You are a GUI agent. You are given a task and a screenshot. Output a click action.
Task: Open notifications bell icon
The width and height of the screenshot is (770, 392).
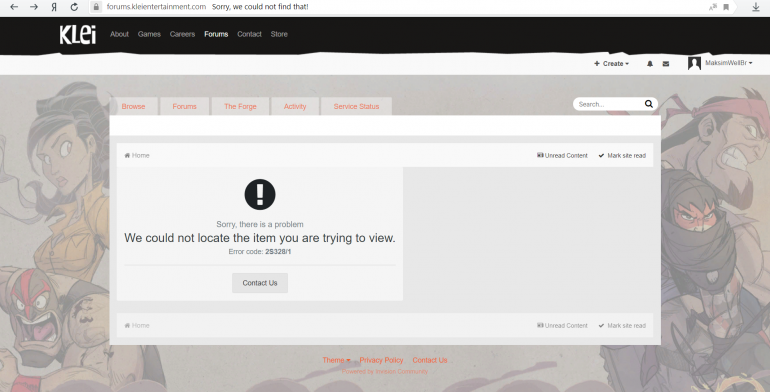point(650,64)
